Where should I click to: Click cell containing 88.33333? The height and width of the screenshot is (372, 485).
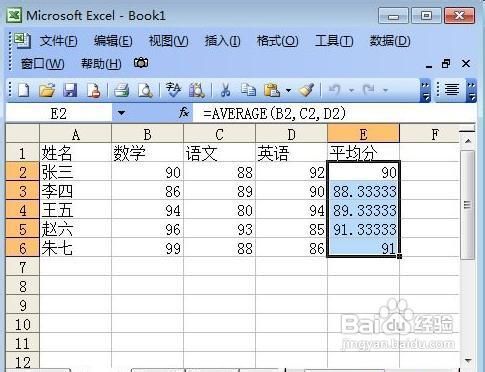coord(364,191)
